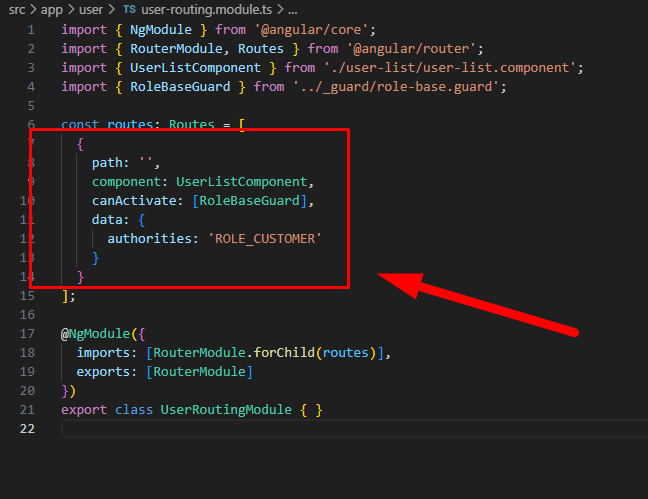Click the TS file icon in breadcrumb
The image size is (648, 499).
pos(129,8)
